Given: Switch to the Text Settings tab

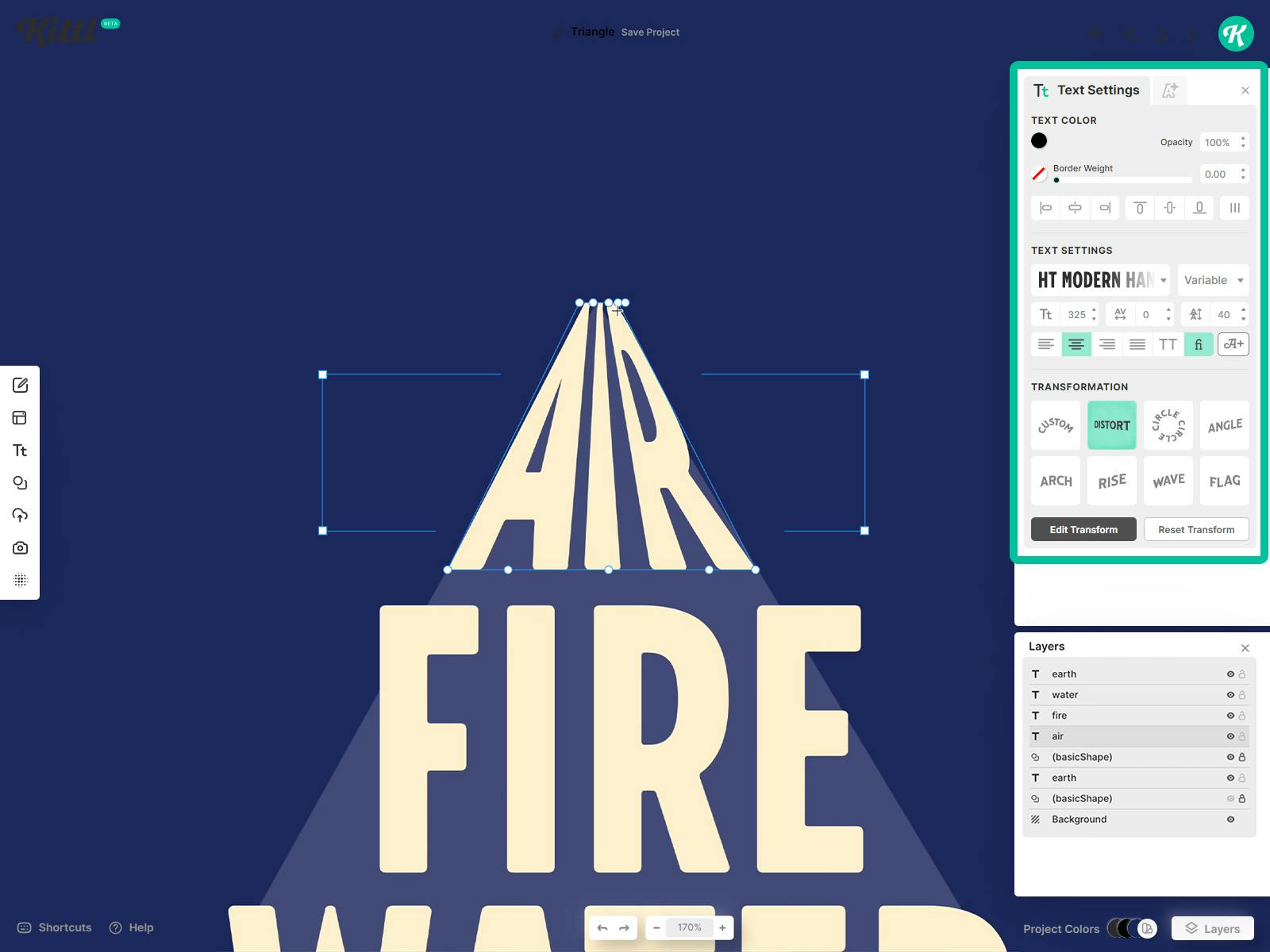Looking at the screenshot, I should click(x=1087, y=90).
